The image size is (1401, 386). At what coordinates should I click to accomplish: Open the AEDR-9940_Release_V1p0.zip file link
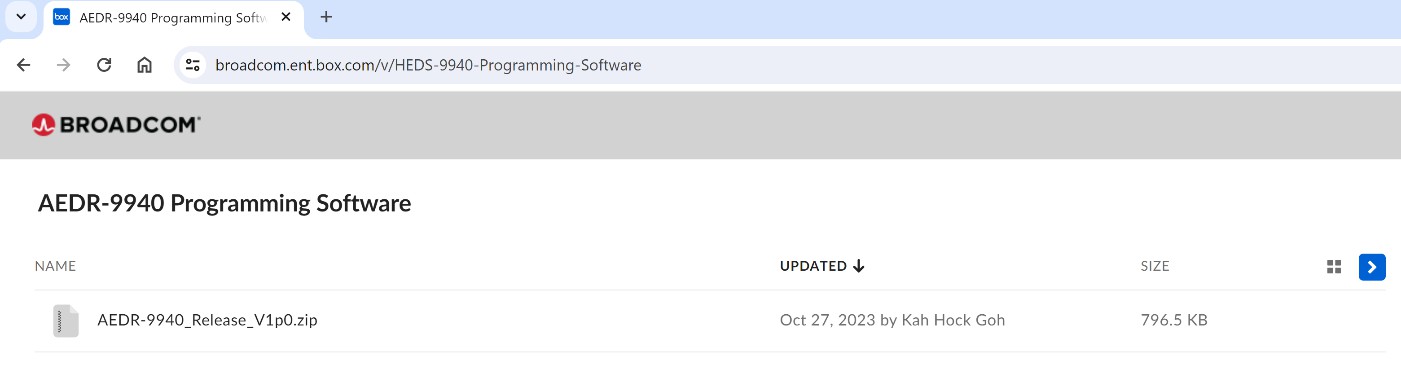point(207,320)
